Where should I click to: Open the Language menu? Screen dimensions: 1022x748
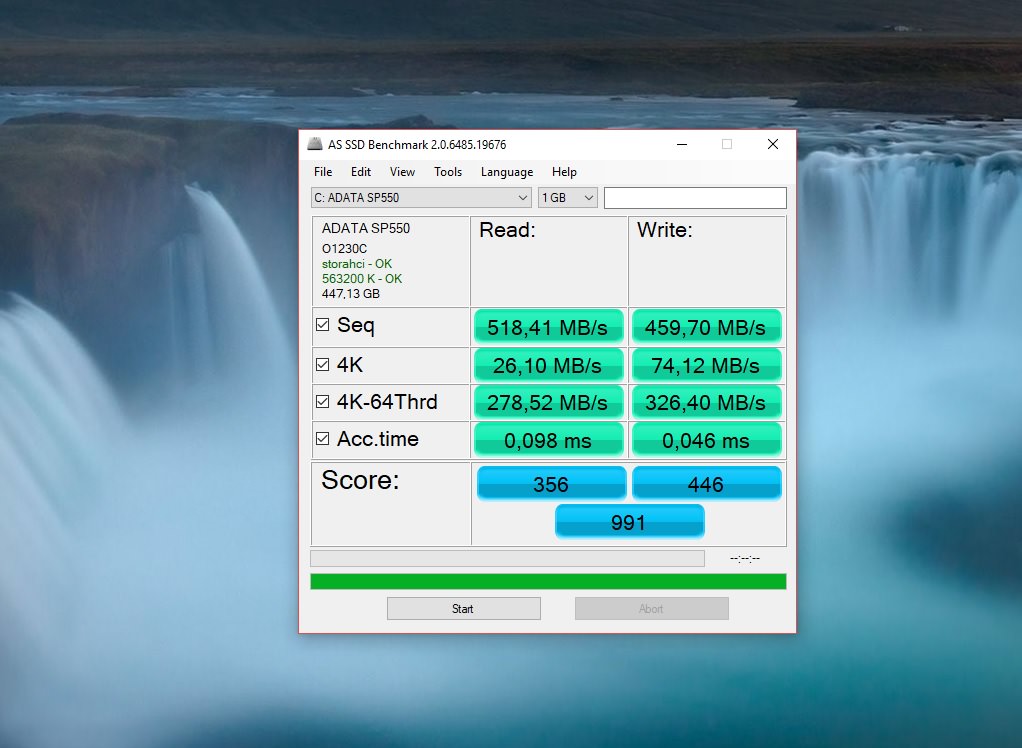tap(507, 172)
